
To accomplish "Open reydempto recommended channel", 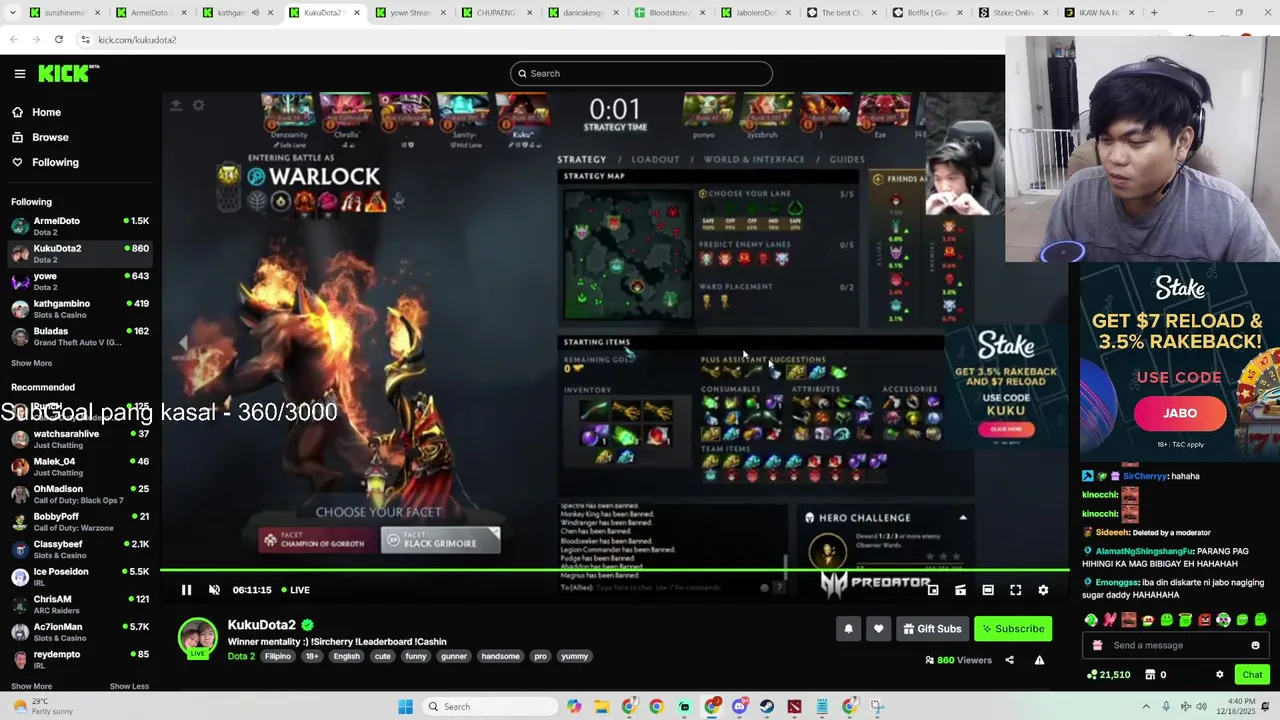I will pyautogui.click(x=80, y=659).
